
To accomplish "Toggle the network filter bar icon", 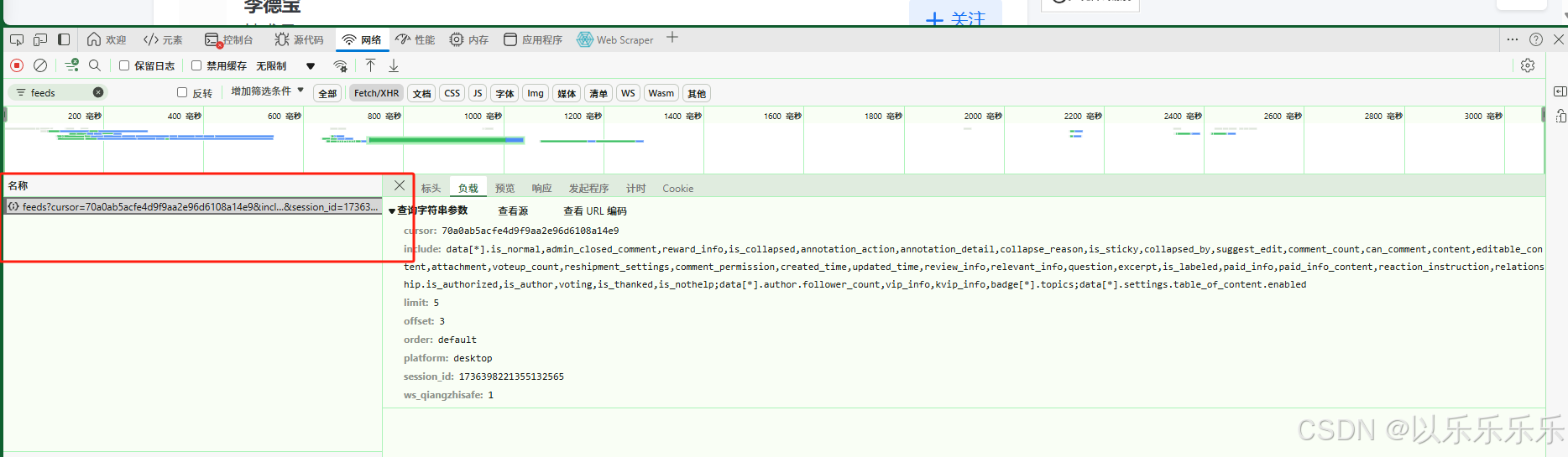I will click(x=72, y=65).
